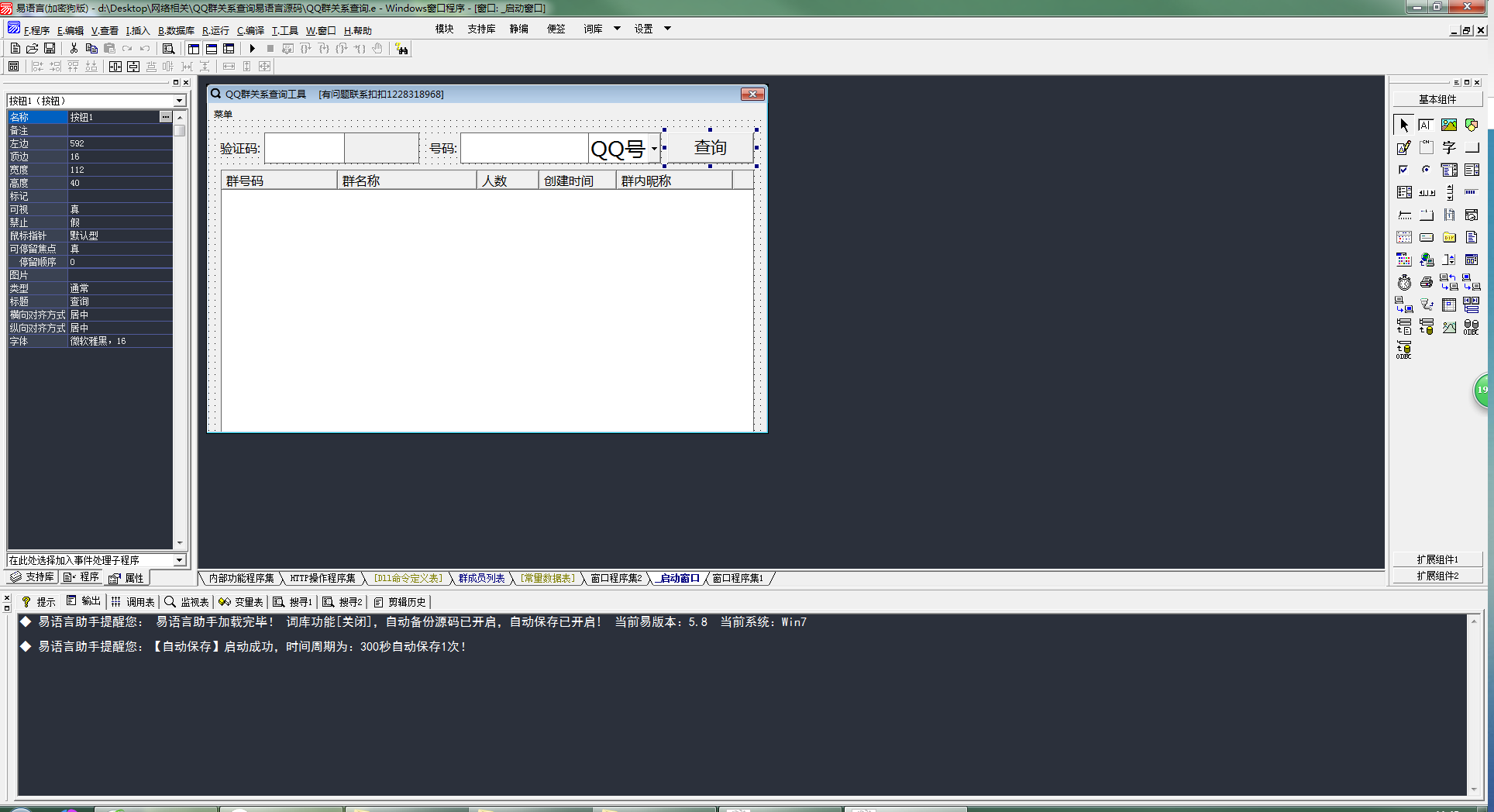Click the 群名称 column header

pyautogui.click(x=407, y=181)
